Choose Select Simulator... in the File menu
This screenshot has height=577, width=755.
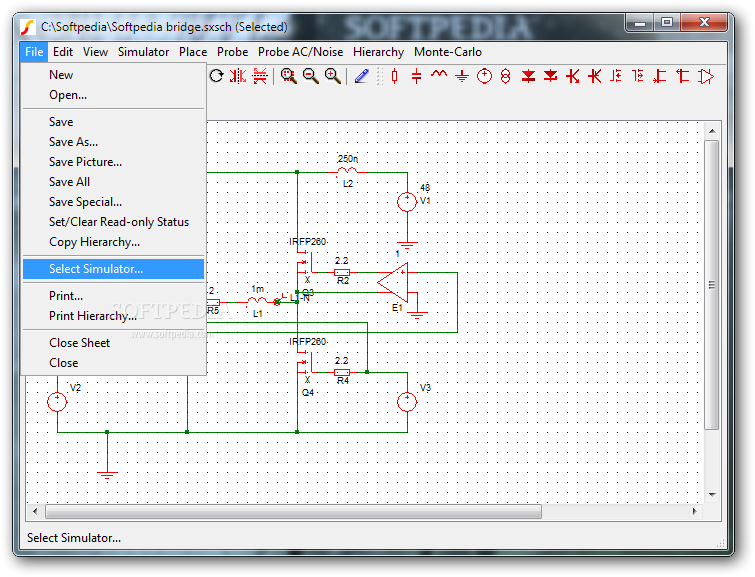tap(114, 269)
